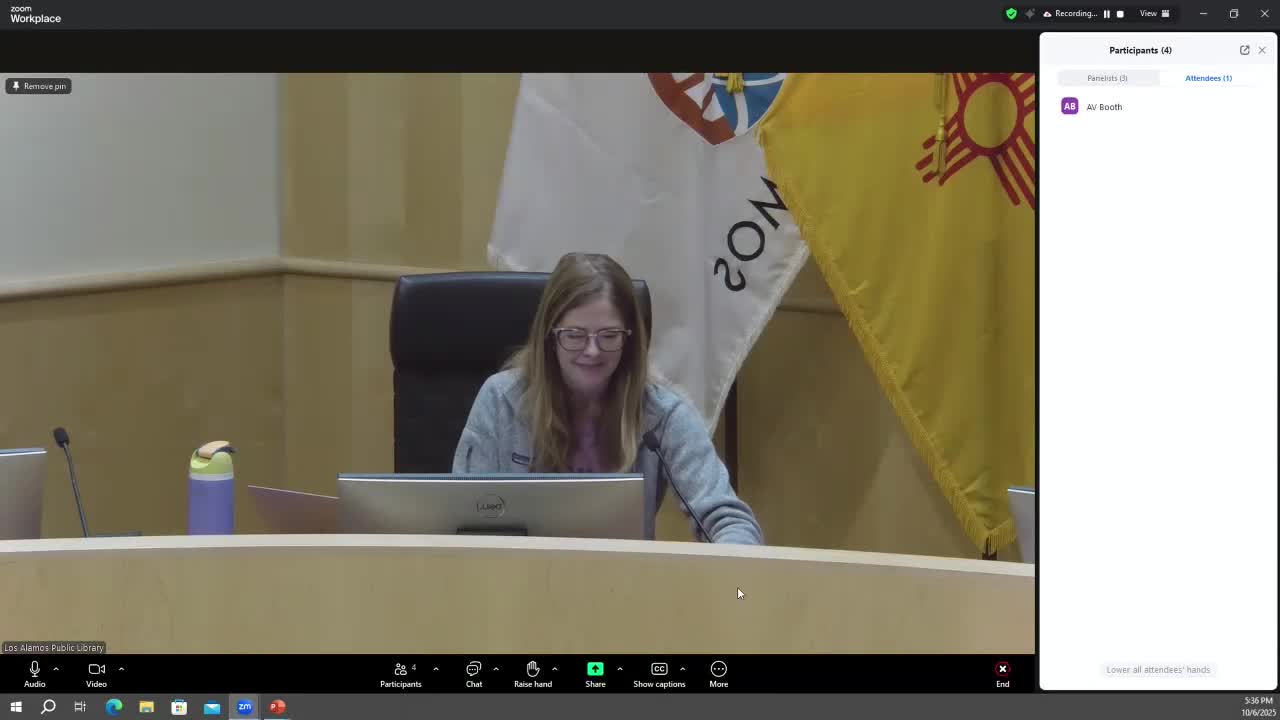Open the Chat icon
The width and height of the screenshot is (1280, 720).
(474, 674)
